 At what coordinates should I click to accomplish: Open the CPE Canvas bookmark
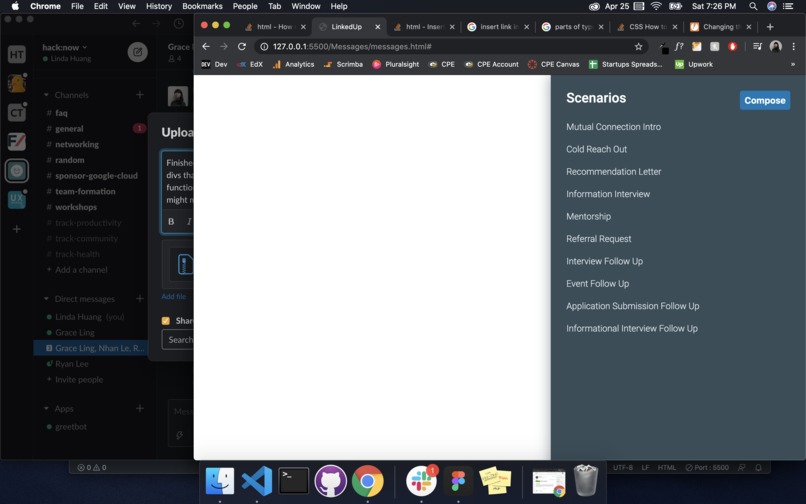click(x=553, y=64)
